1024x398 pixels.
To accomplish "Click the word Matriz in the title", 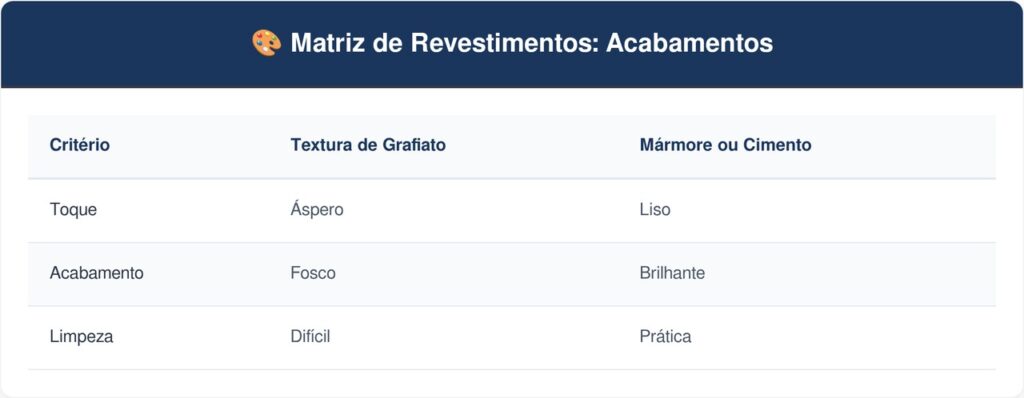I will 330,43.
